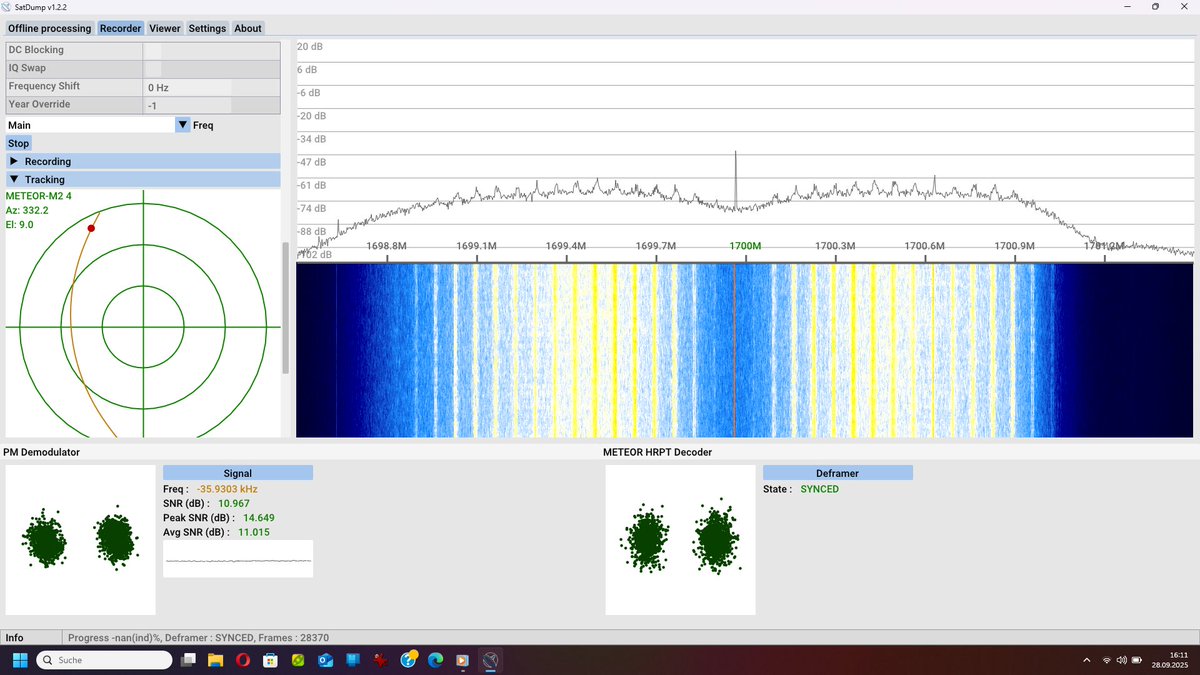
Task: Open the media player taskbar icon
Action: (462, 660)
